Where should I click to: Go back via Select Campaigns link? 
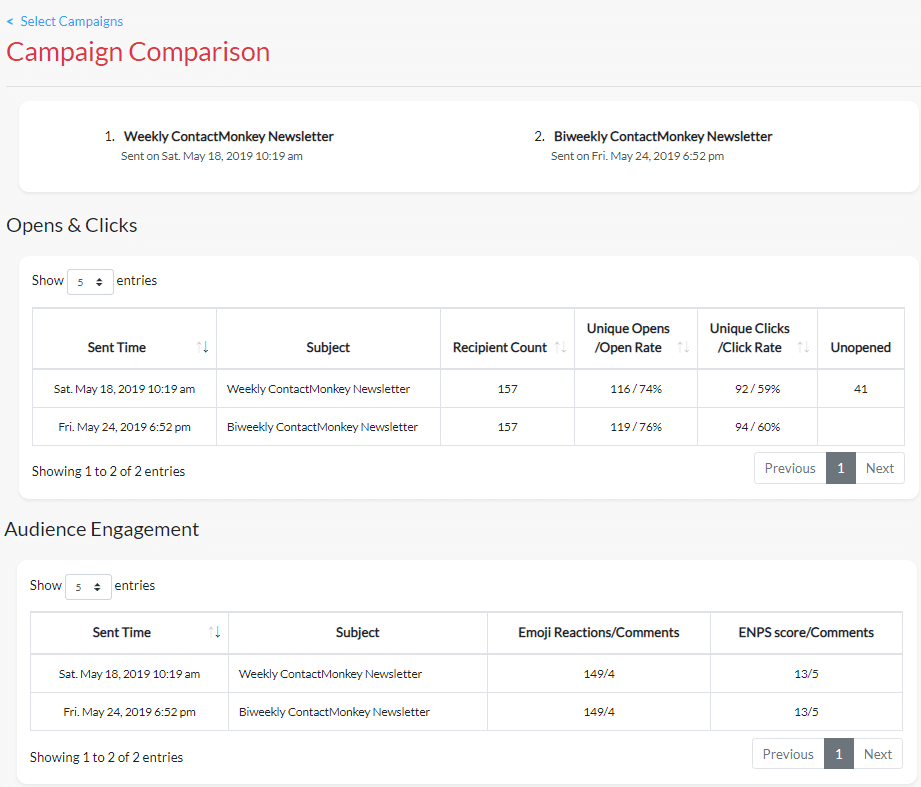tap(65, 22)
